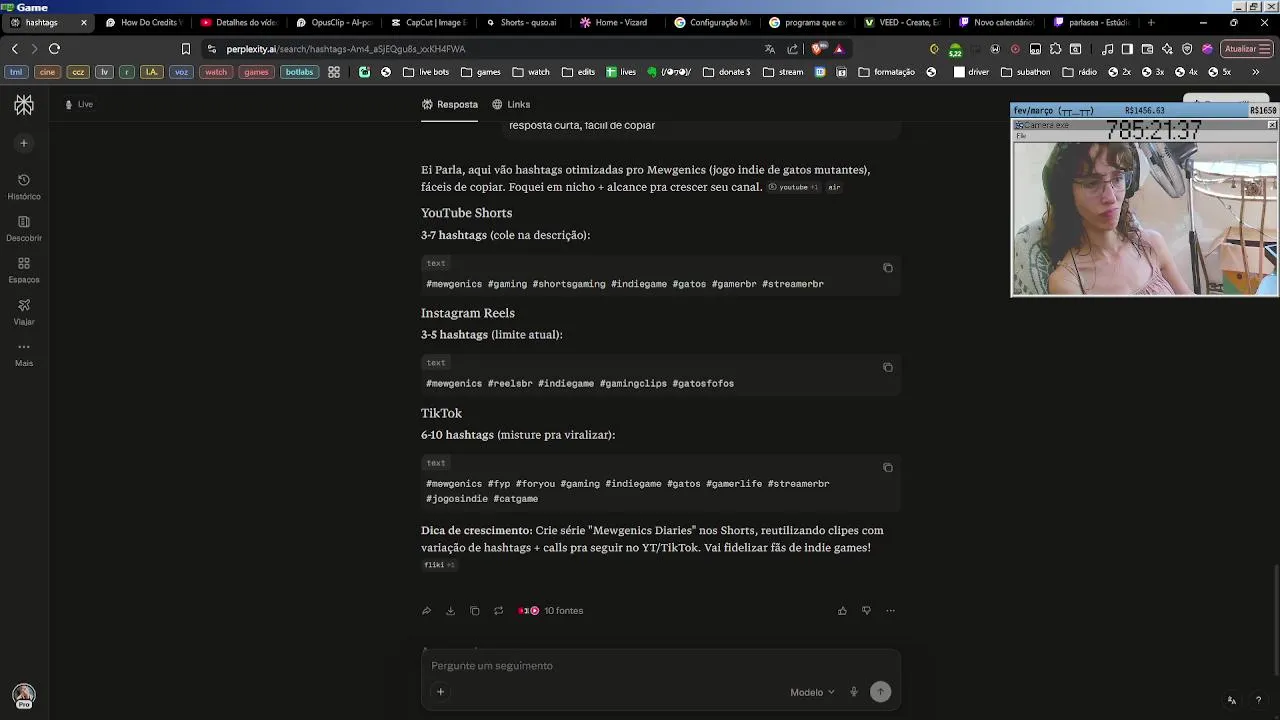The image size is (1280, 720).
Task: Switch to the OpusClip browser tab
Action: (x=333, y=22)
